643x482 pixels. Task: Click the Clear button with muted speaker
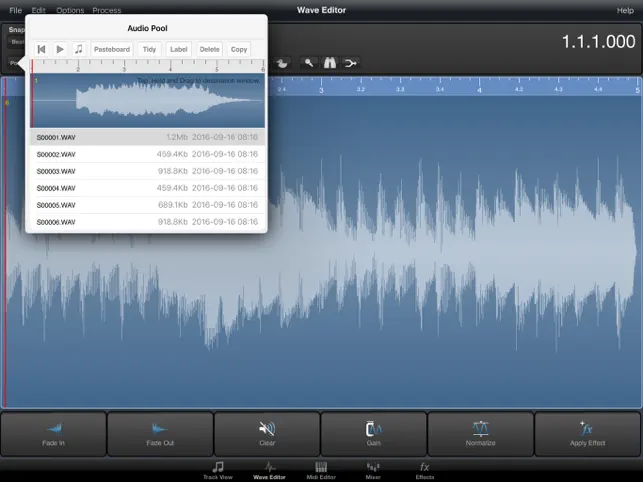point(267,434)
